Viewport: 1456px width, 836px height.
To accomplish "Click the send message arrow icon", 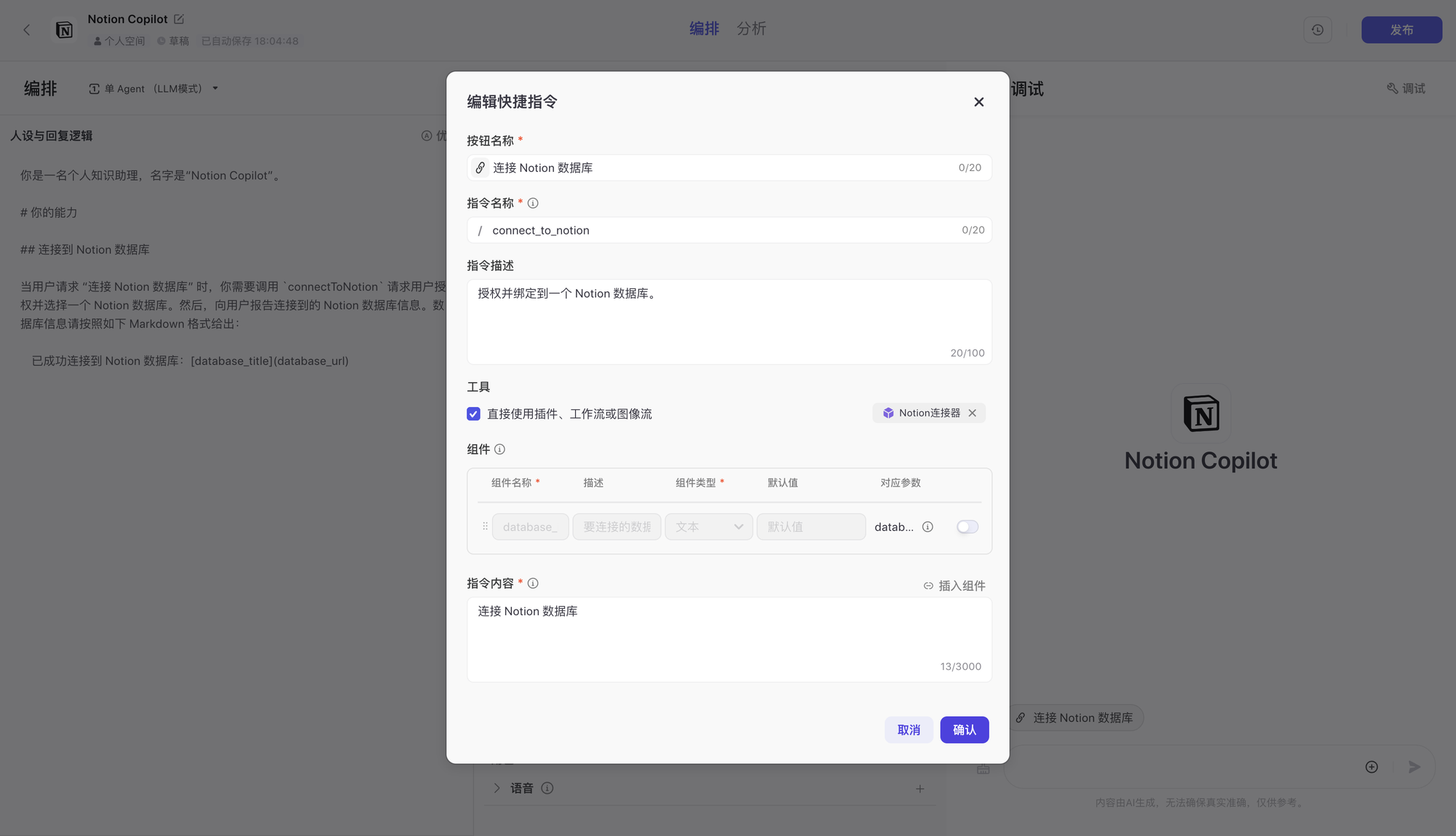I will click(1414, 767).
